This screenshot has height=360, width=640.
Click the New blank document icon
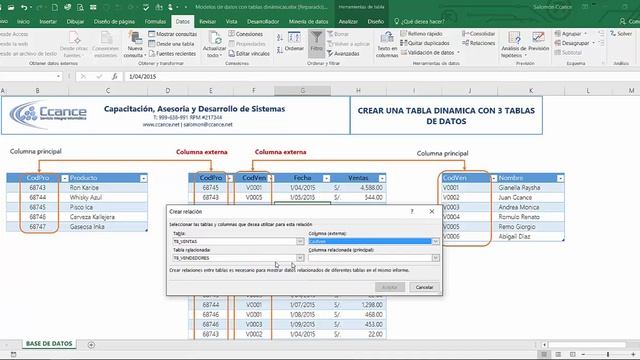55,7
